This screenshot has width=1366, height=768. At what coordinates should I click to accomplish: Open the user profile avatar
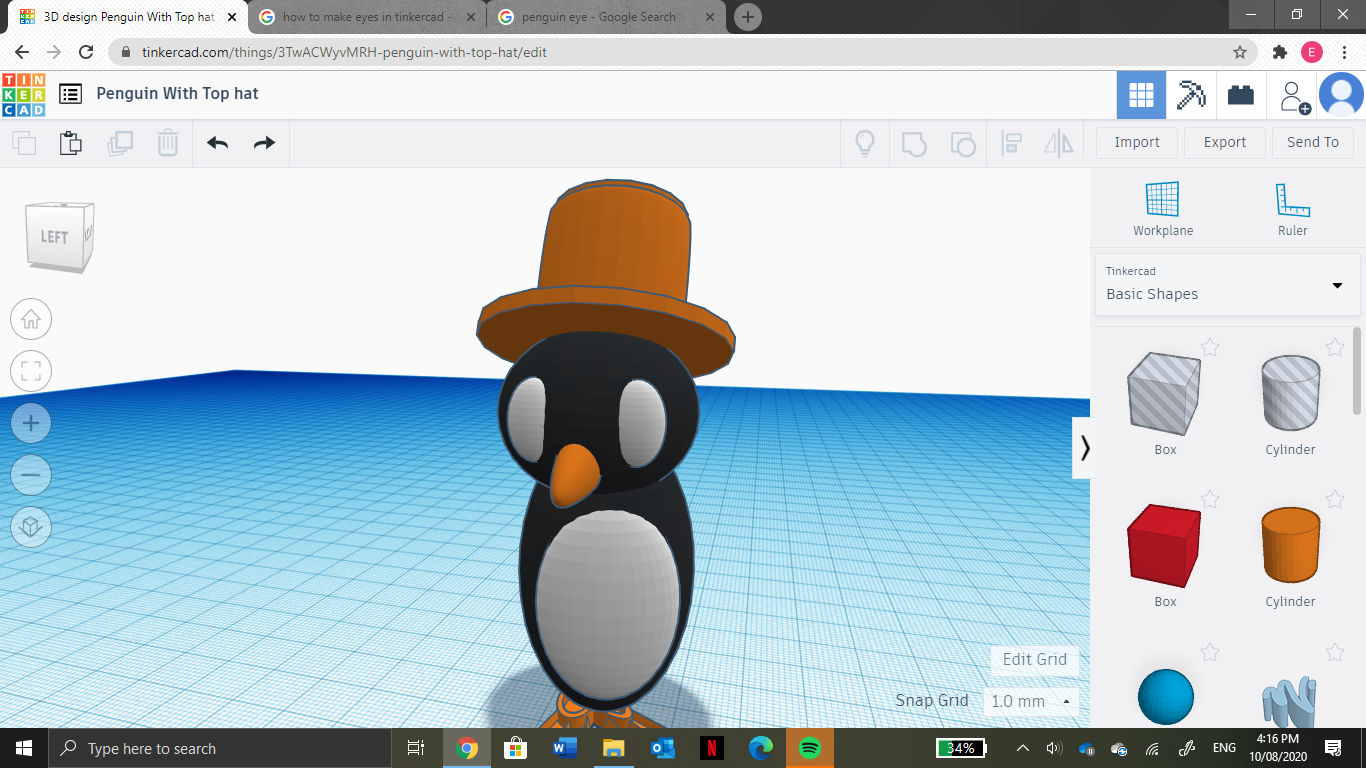tap(1341, 95)
